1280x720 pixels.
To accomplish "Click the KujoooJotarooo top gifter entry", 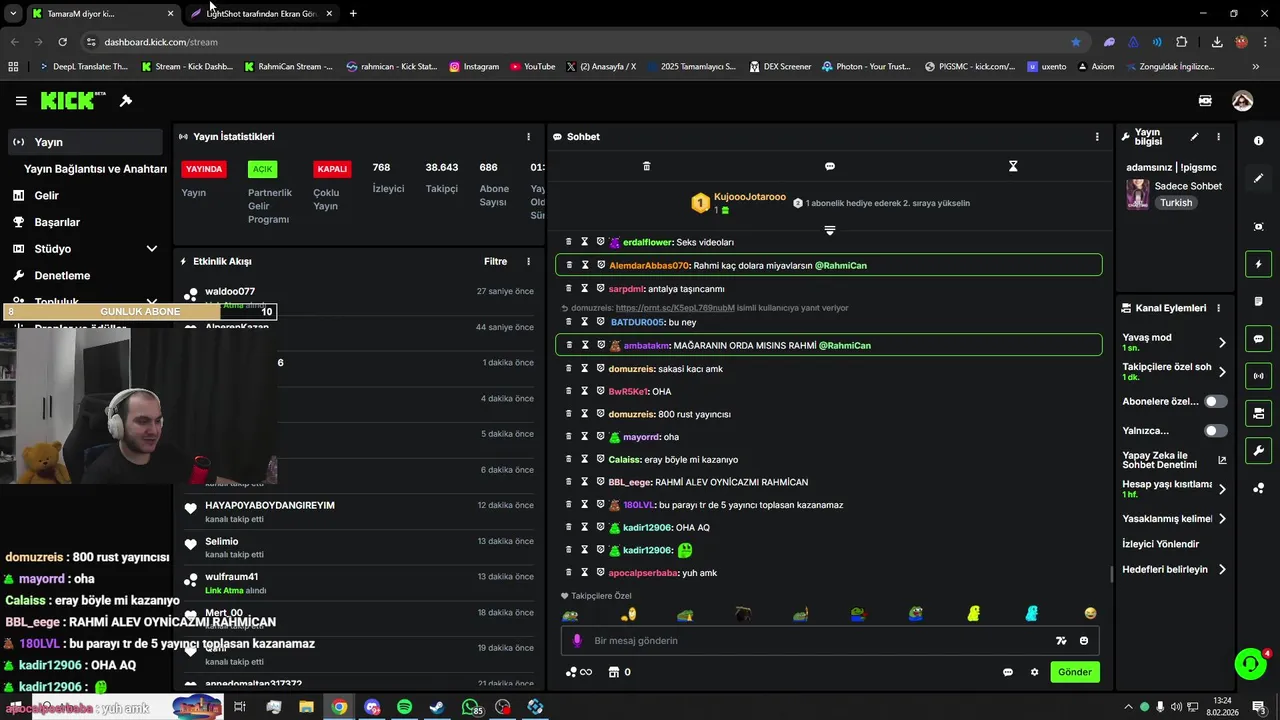I will pos(739,203).
